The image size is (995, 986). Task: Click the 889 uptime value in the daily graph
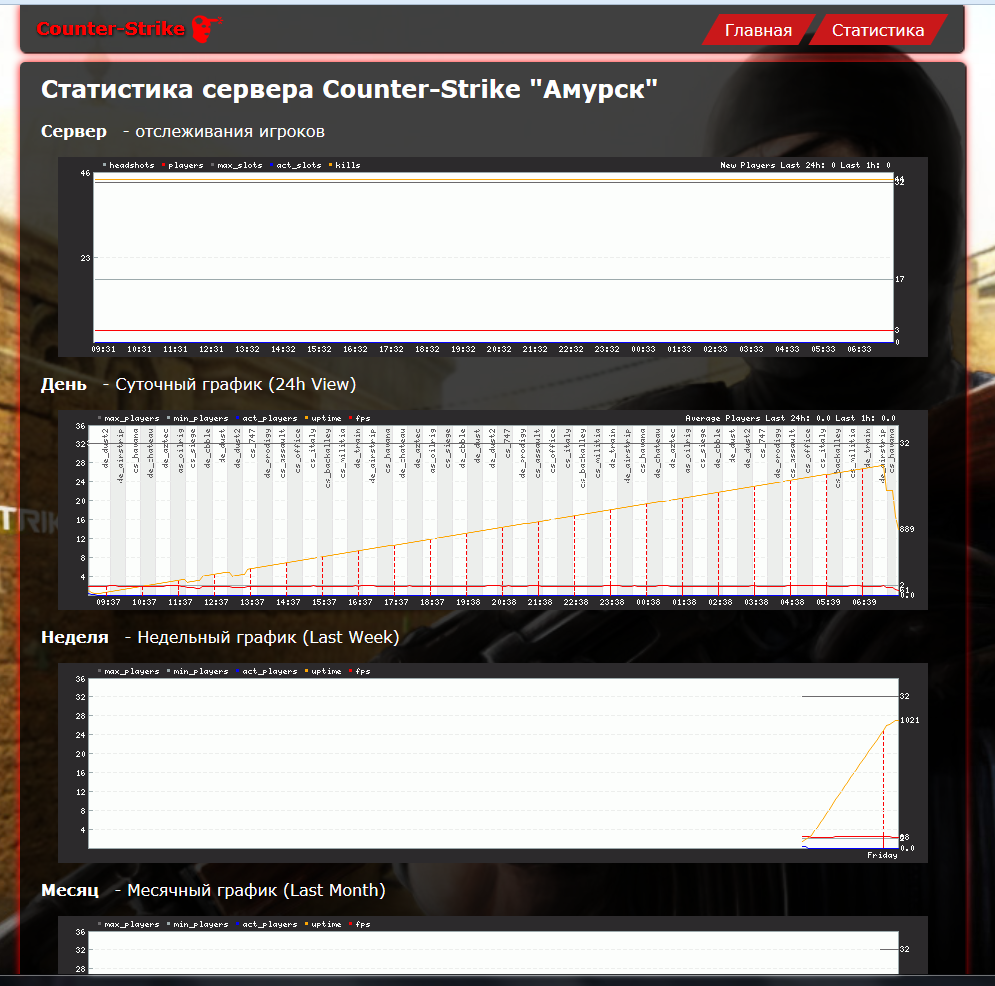point(907,529)
